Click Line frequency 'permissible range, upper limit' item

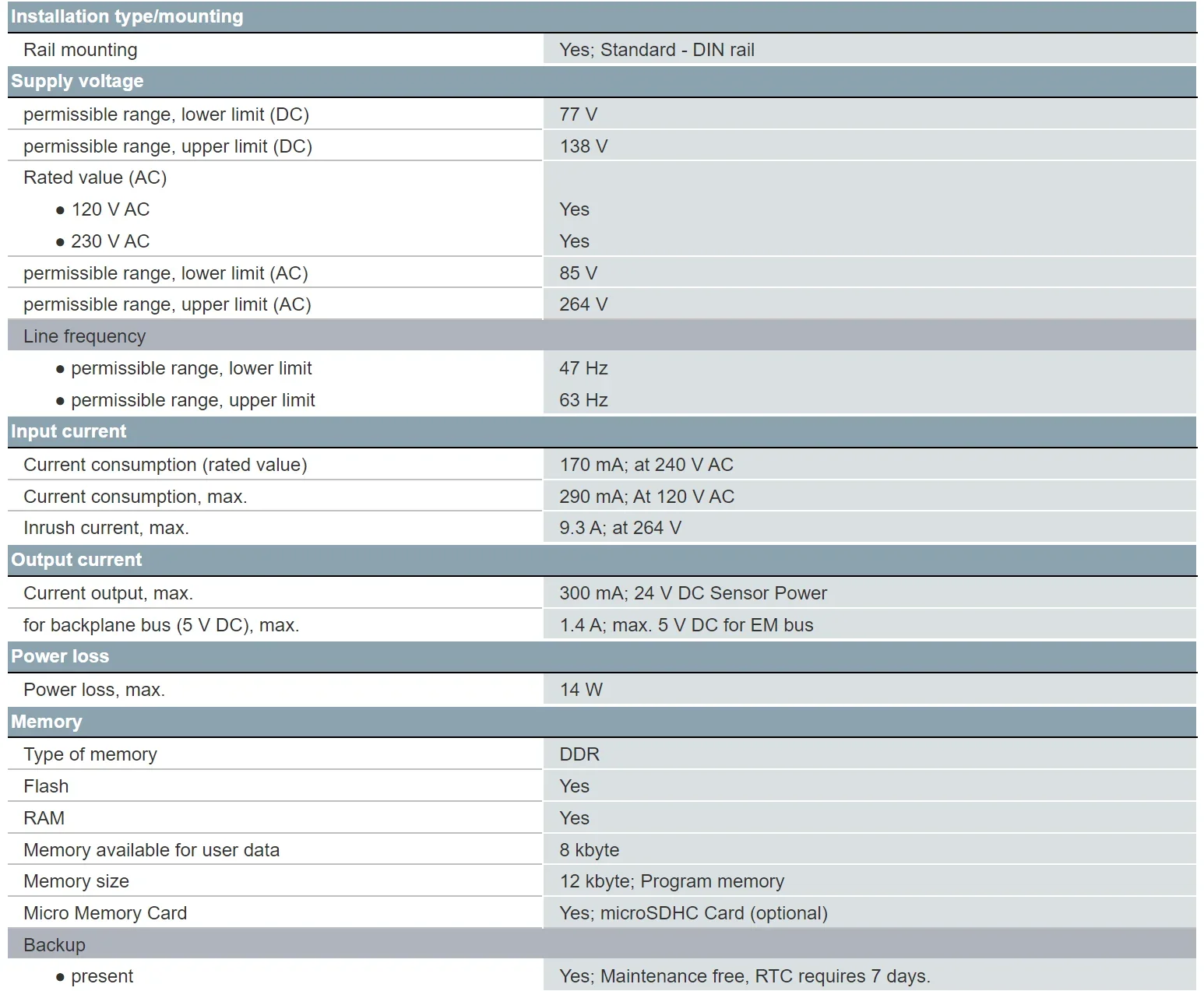185,400
